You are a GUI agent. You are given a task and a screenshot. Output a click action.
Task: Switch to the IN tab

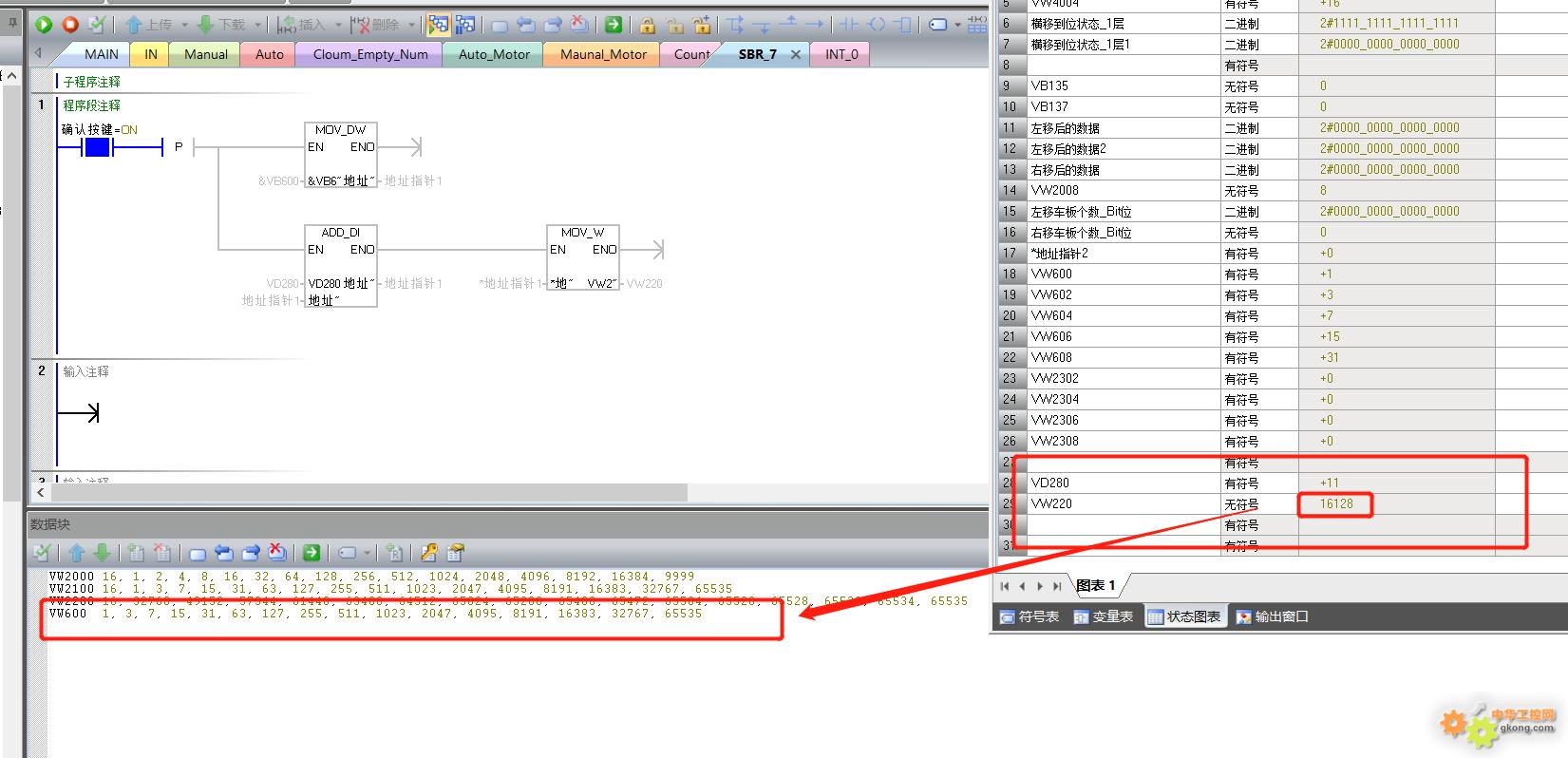[x=151, y=54]
